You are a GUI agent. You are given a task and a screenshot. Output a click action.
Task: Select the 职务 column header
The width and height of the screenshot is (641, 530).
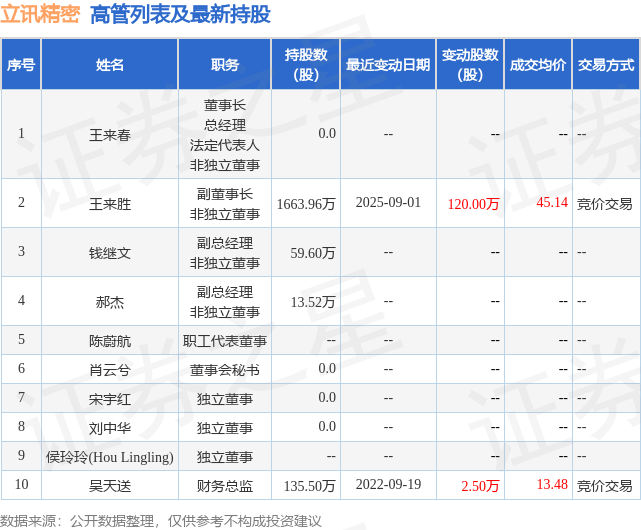click(224, 64)
